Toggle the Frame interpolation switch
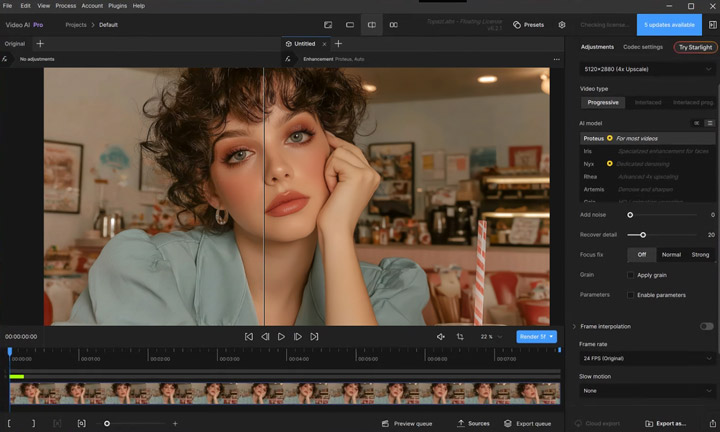 point(706,326)
